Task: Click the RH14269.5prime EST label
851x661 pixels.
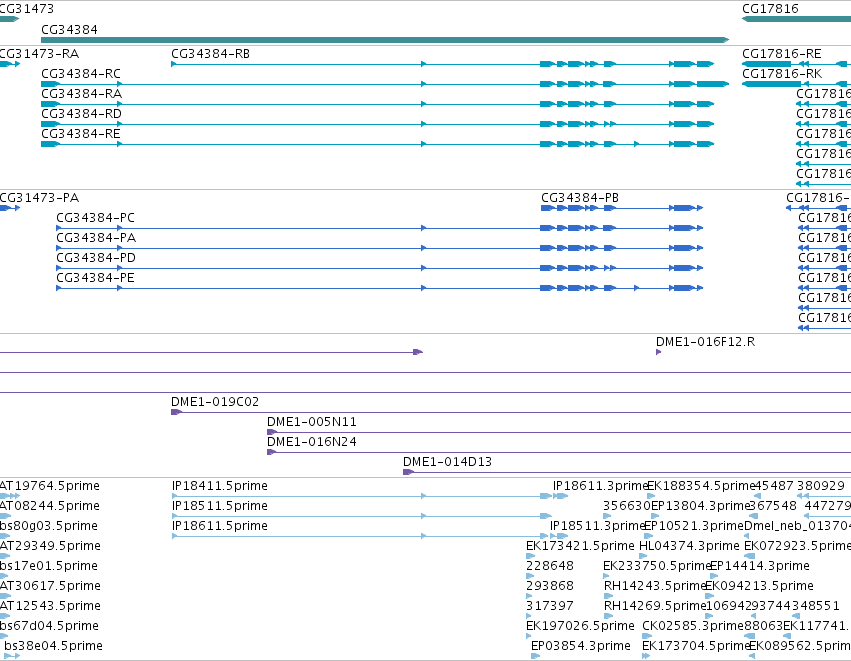Action: pos(655,606)
